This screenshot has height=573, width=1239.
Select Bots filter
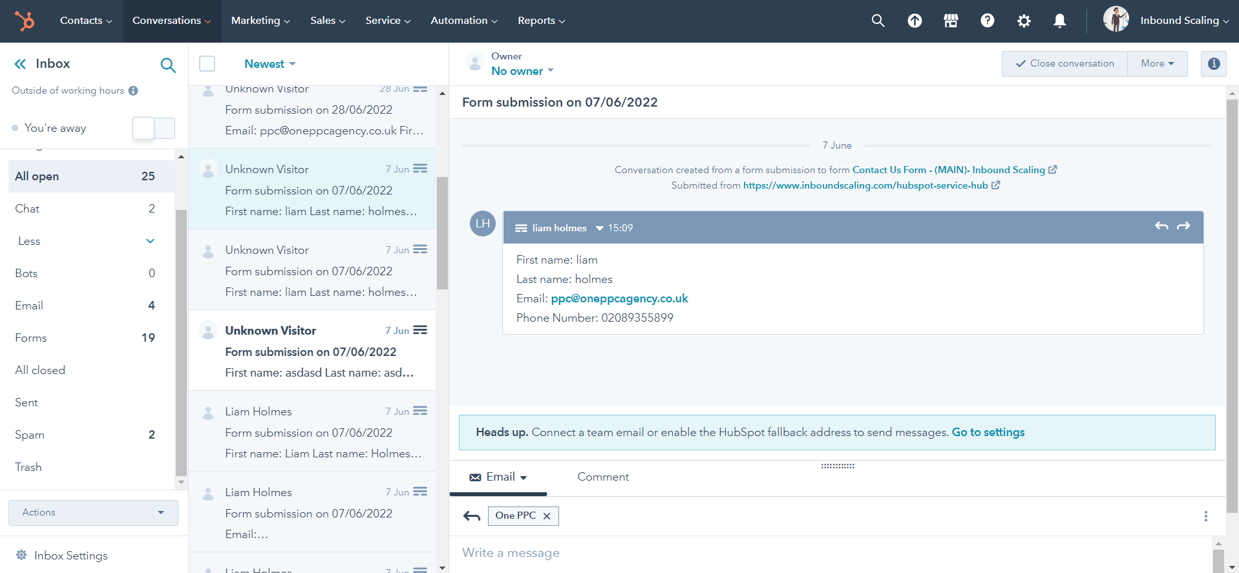tap(86, 273)
